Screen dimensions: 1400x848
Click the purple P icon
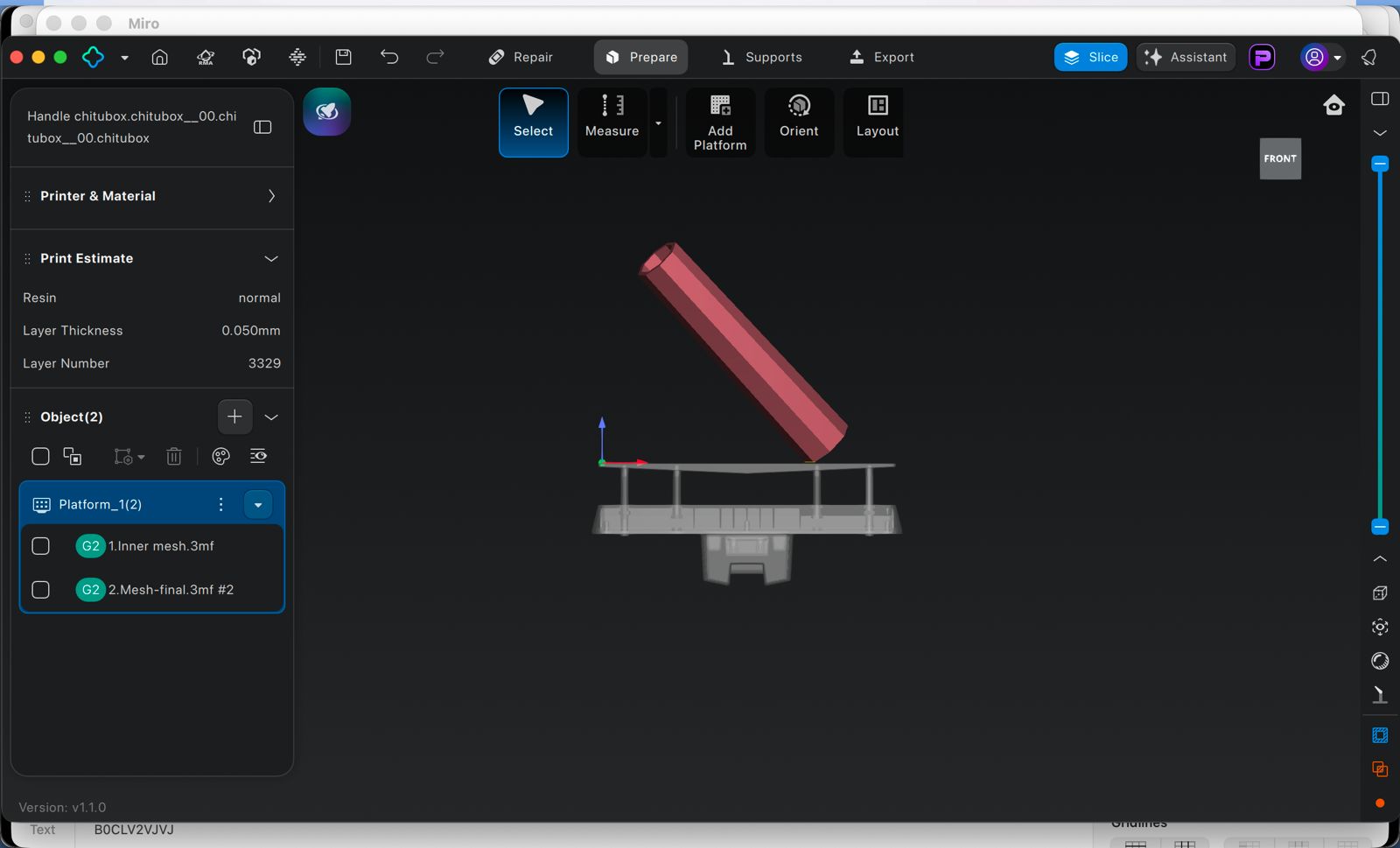point(1262,57)
